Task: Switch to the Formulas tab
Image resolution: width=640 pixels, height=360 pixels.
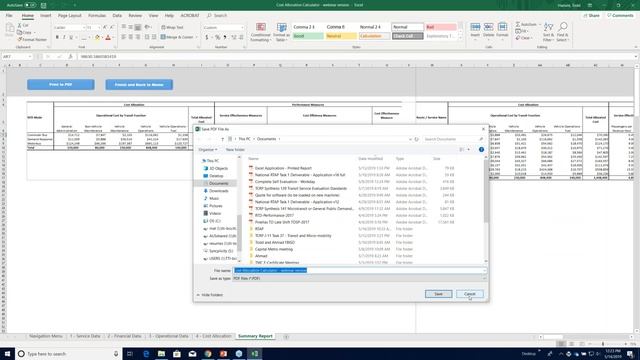Action: (x=97, y=16)
